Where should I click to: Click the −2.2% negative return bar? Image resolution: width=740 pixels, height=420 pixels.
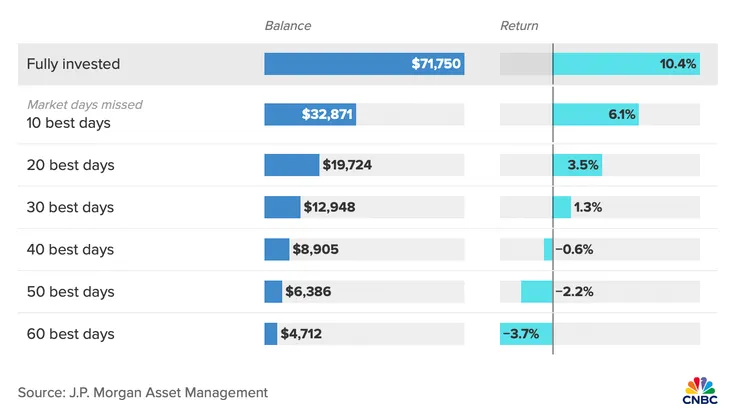click(537, 292)
